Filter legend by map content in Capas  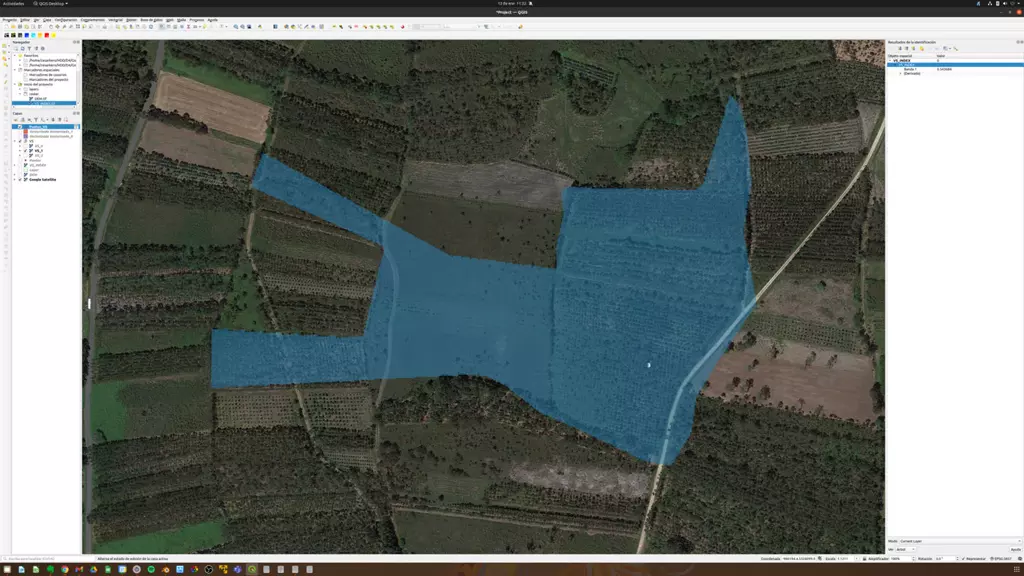pos(36,120)
